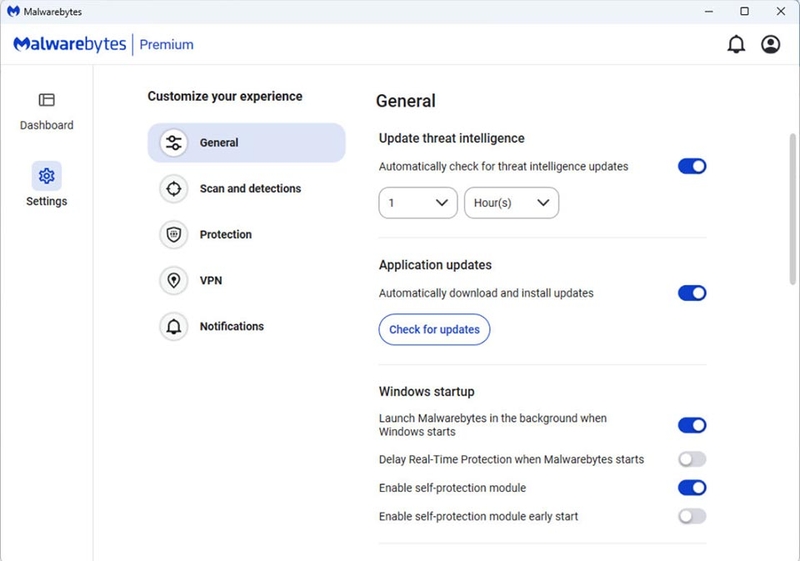The image size is (800, 561).
Task: Click the Application updates heading
Action: click(x=435, y=265)
